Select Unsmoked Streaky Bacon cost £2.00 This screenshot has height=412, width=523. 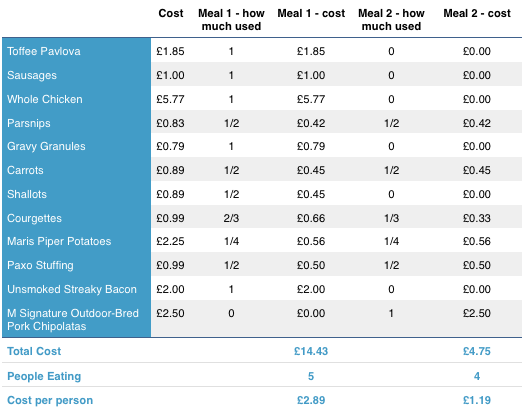[x=170, y=289]
